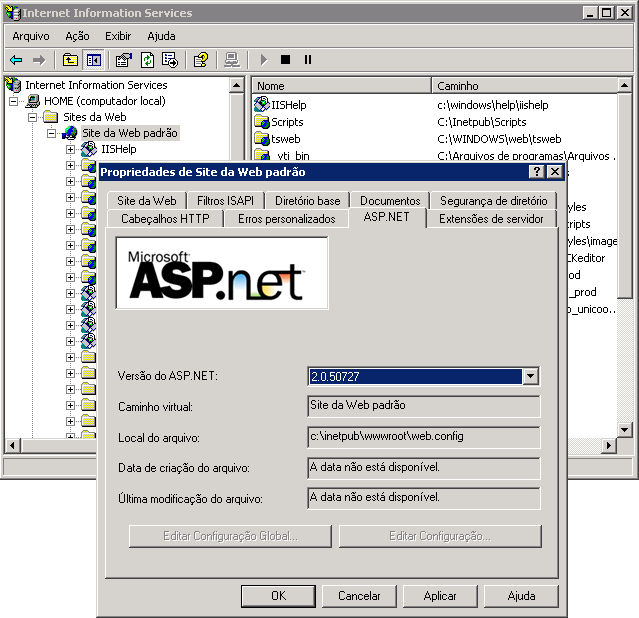Image resolution: width=639 pixels, height=618 pixels.
Task: Click the OK button
Action: pyautogui.click(x=278, y=596)
